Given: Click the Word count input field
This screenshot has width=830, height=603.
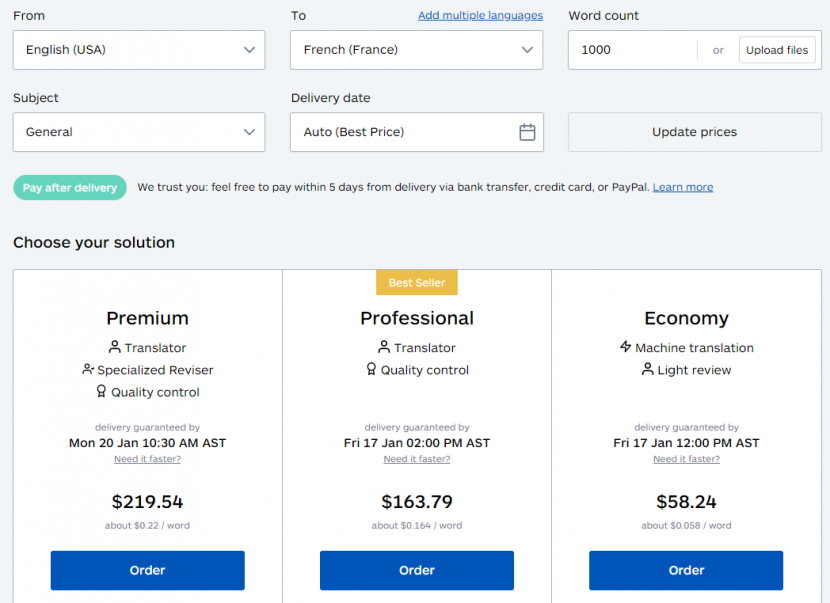Looking at the screenshot, I should (x=632, y=50).
